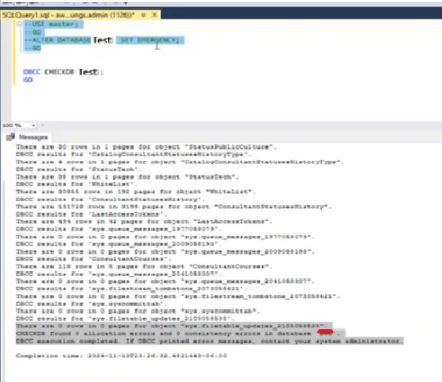442x382 pixels.
Task: Click the Messages tab icon
Action: [x=10, y=137]
